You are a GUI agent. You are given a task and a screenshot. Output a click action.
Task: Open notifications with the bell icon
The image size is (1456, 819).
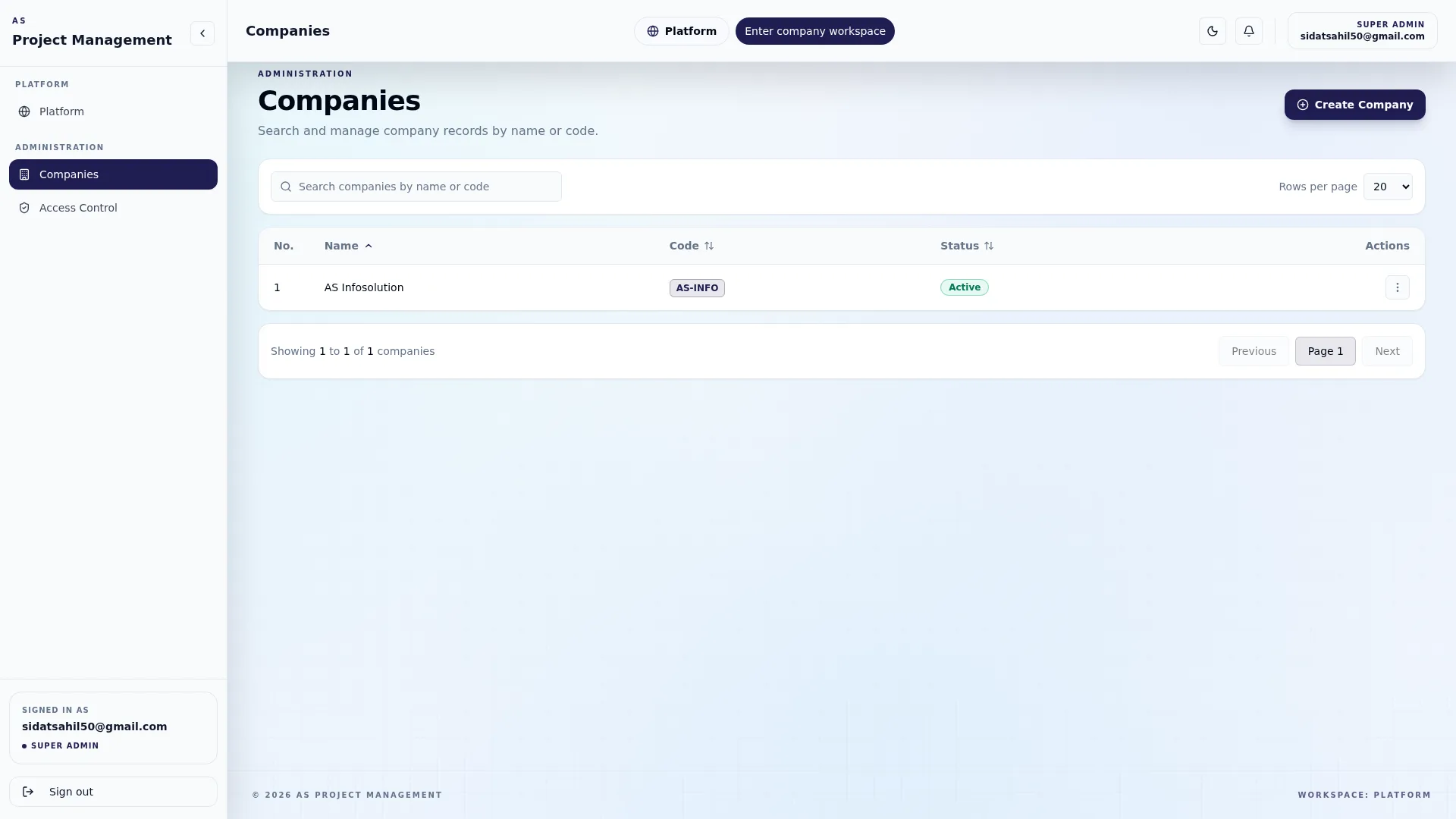pos(1249,31)
